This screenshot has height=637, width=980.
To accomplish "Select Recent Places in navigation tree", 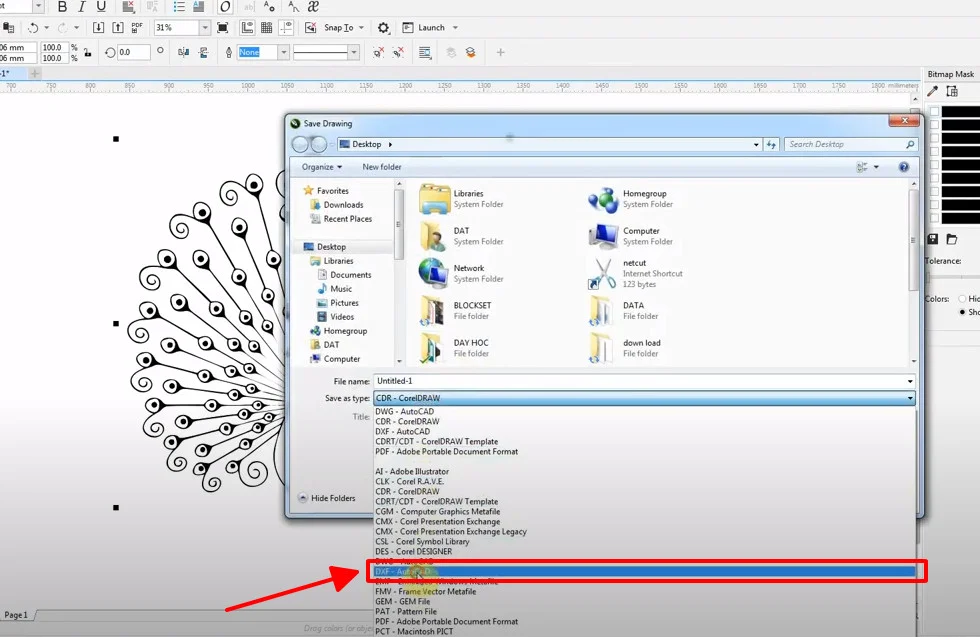I will 341,219.
